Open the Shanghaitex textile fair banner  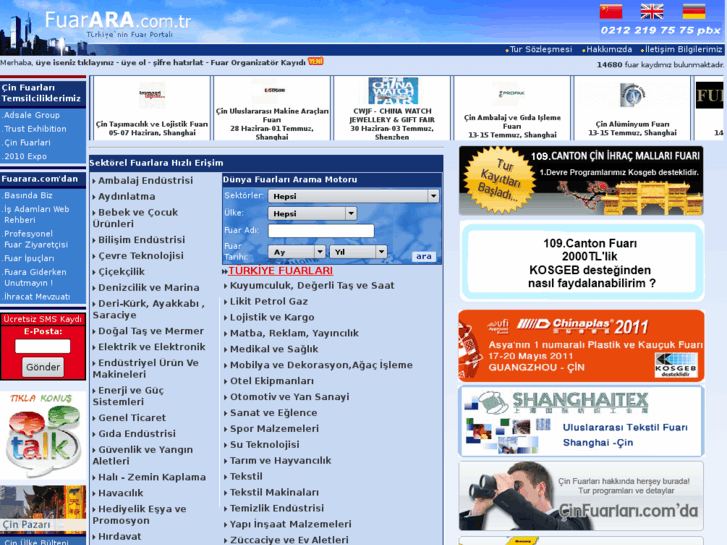[x=581, y=422]
